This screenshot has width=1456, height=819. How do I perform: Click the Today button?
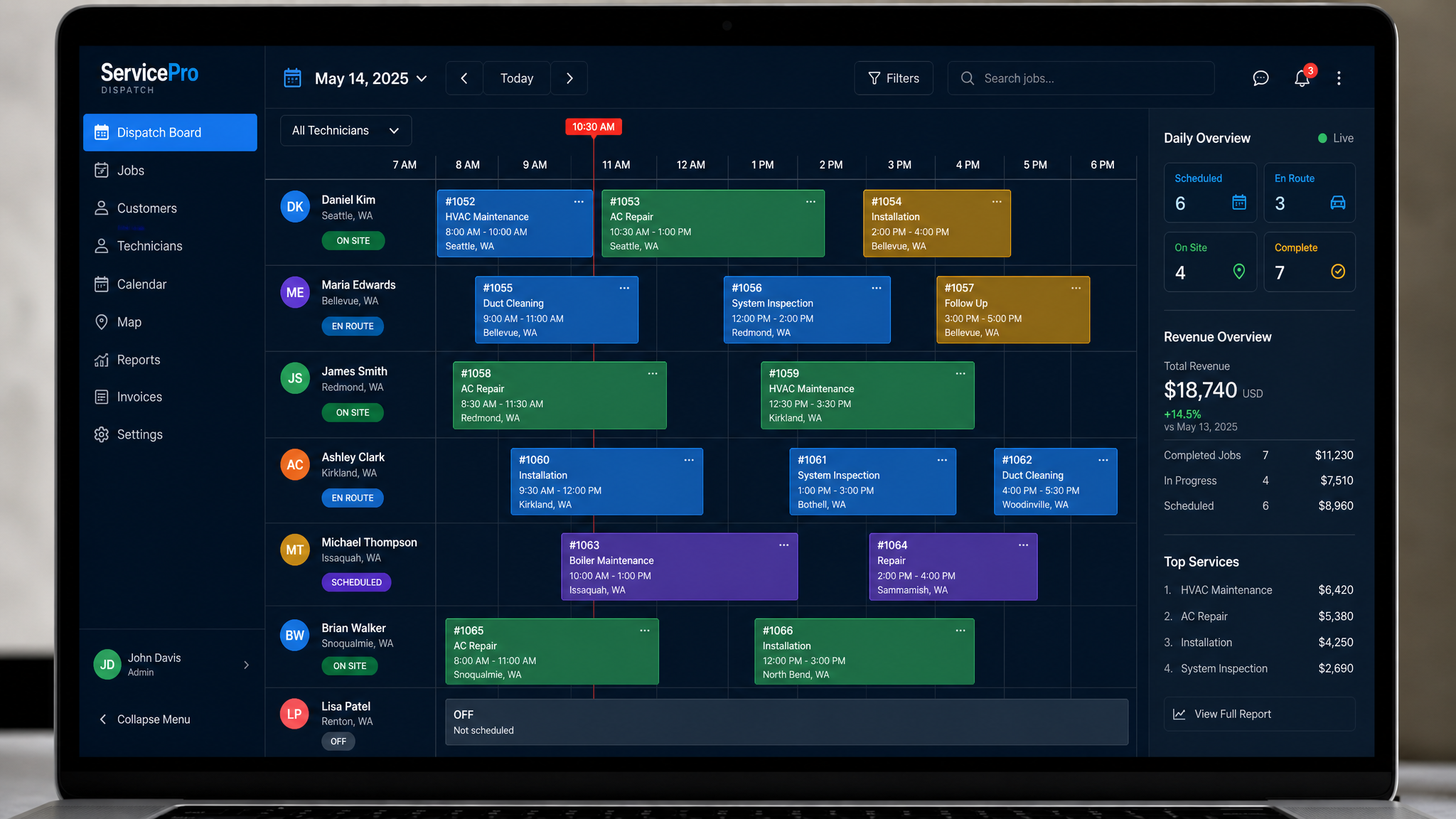click(x=517, y=78)
